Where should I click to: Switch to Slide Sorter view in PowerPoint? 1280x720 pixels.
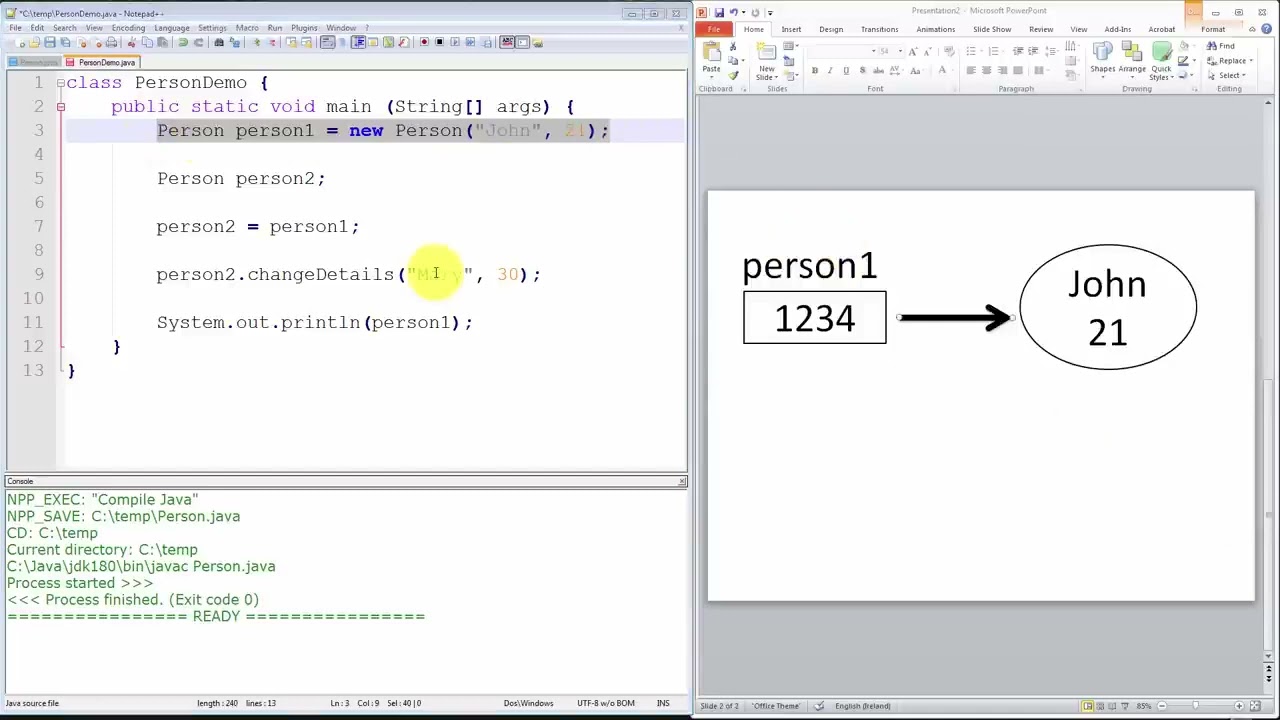click(x=1100, y=706)
